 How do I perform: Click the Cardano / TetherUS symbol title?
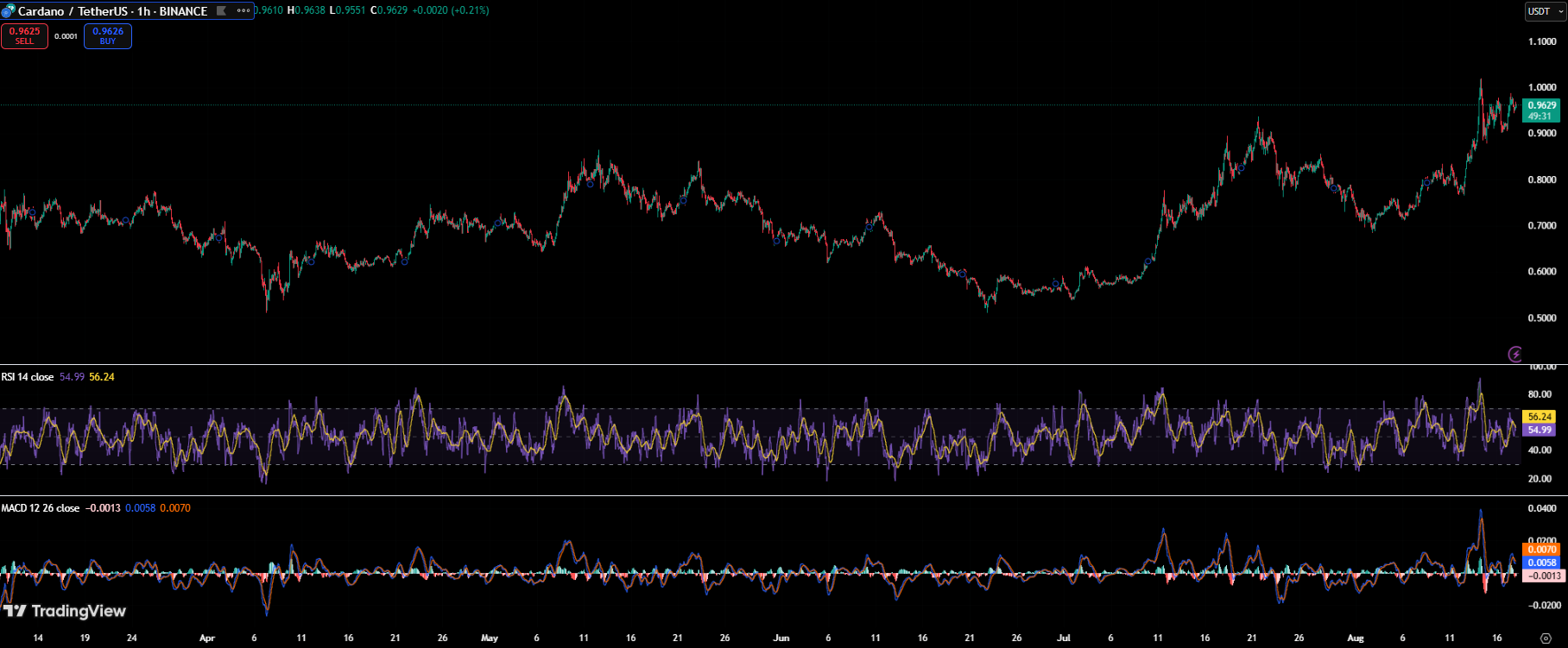click(112, 11)
